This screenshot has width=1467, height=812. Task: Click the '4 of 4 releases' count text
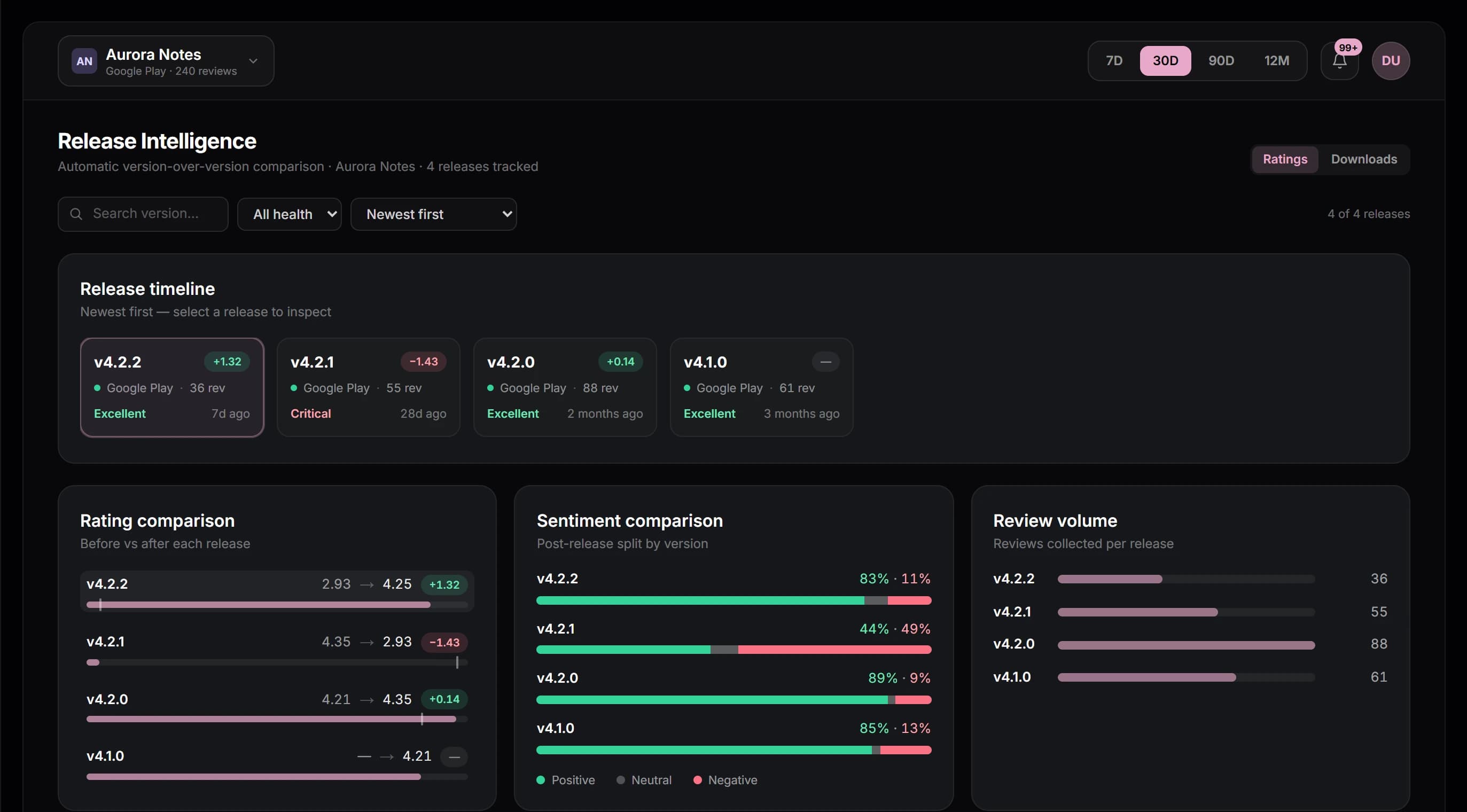tap(1369, 214)
